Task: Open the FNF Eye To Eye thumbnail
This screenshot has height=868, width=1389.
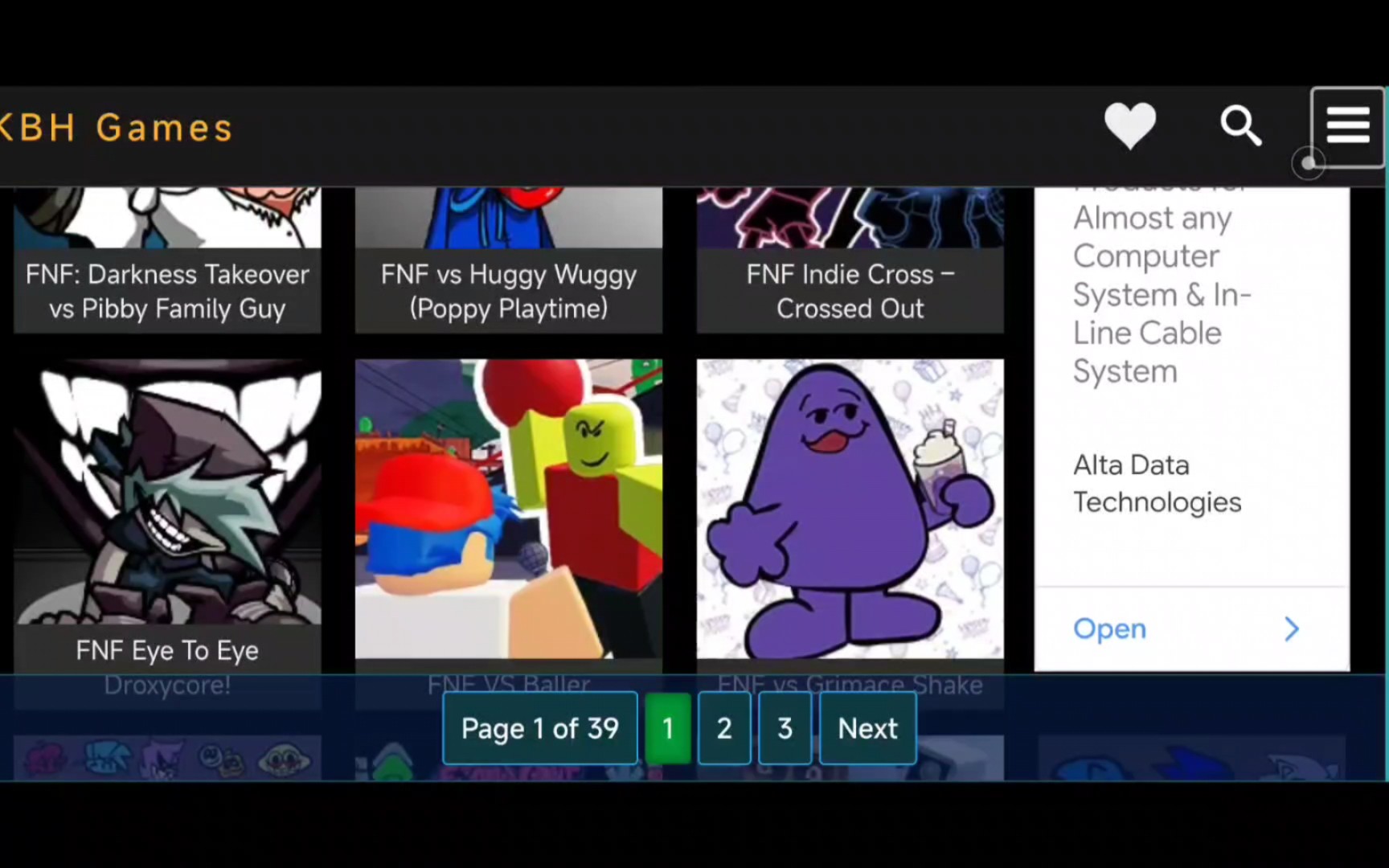Action: click(167, 492)
